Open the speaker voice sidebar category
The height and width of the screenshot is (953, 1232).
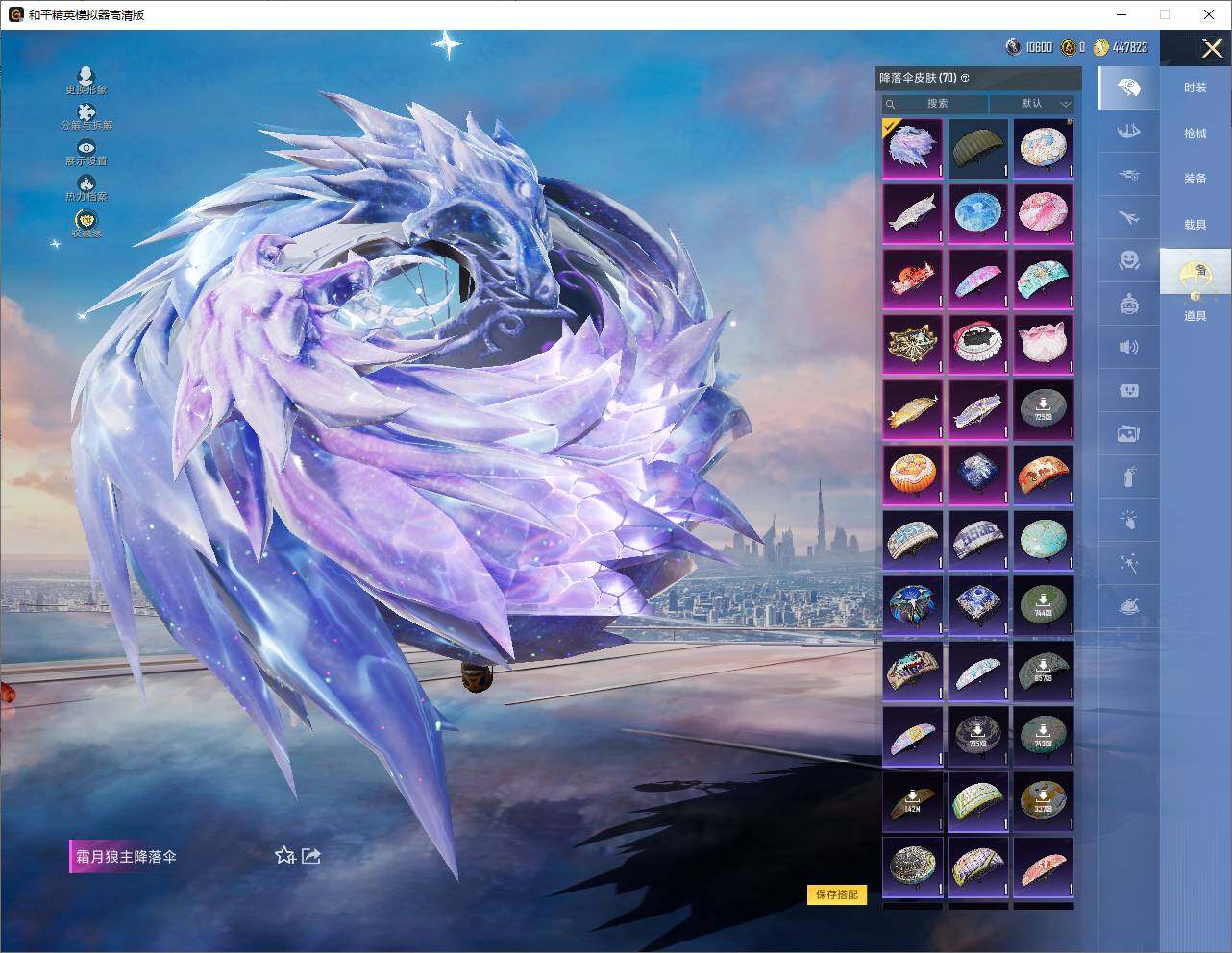coord(1129,347)
